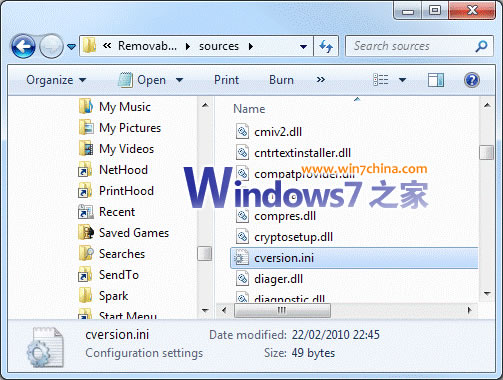Click the large cversion.ini details pane icon
This screenshot has height=380, width=503.
click(x=45, y=347)
